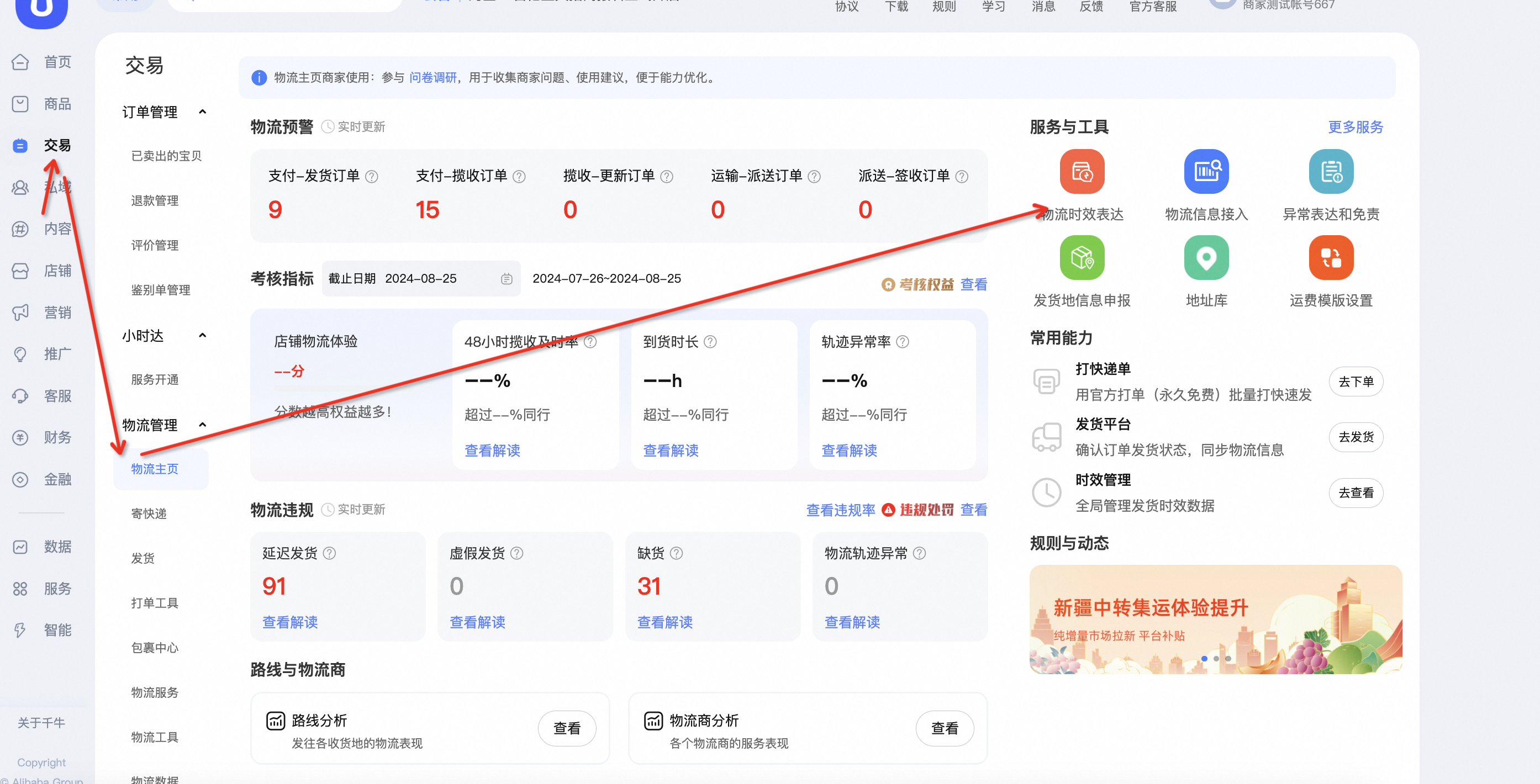The width and height of the screenshot is (1540, 784).
Task: Open the 新疆中转集运体验提升 banner
Action: click(x=1215, y=619)
